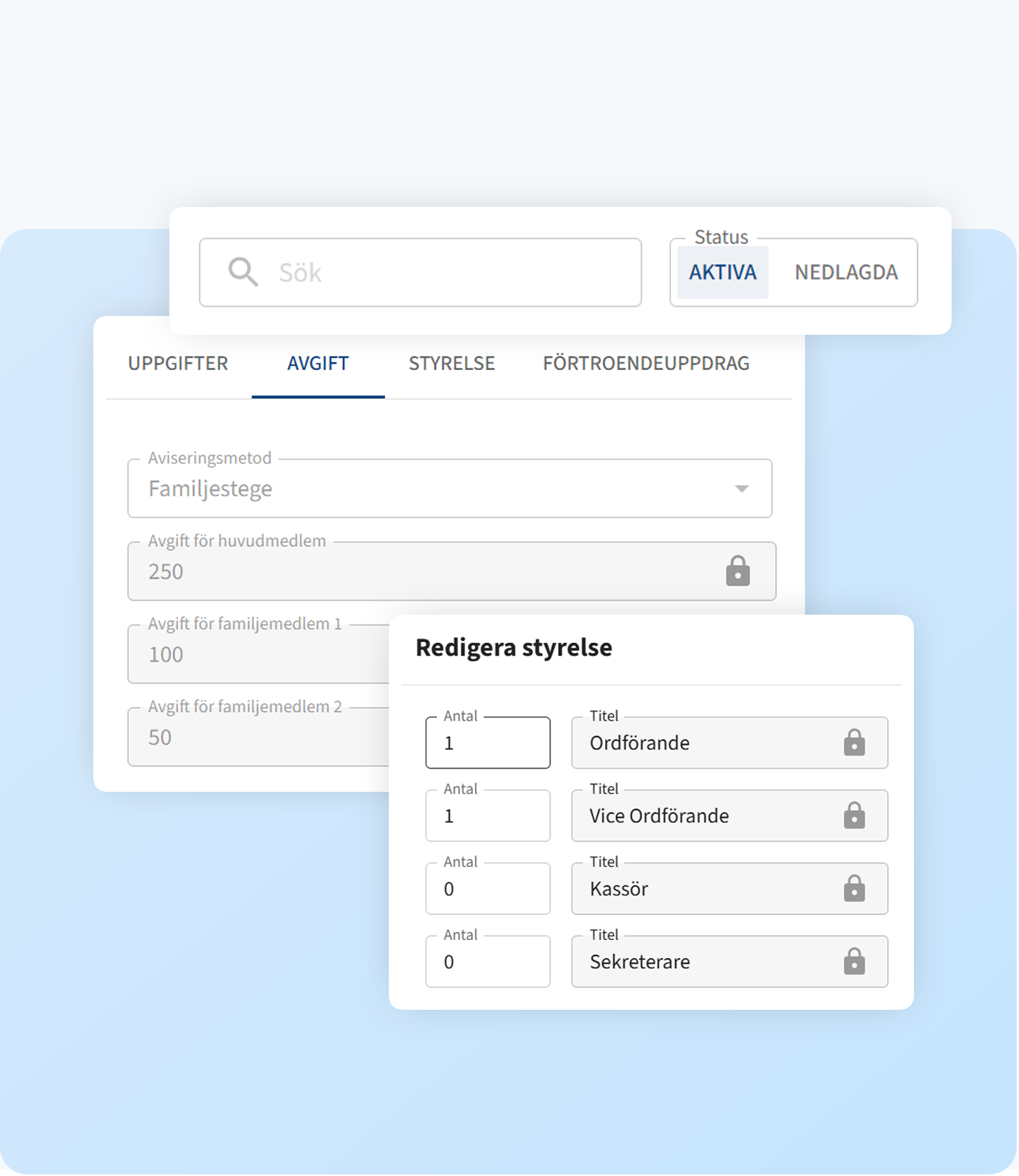The image size is (1019, 1176).
Task: Click the lock icon beside Vice Ordförande
Action: click(x=854, y=815)
